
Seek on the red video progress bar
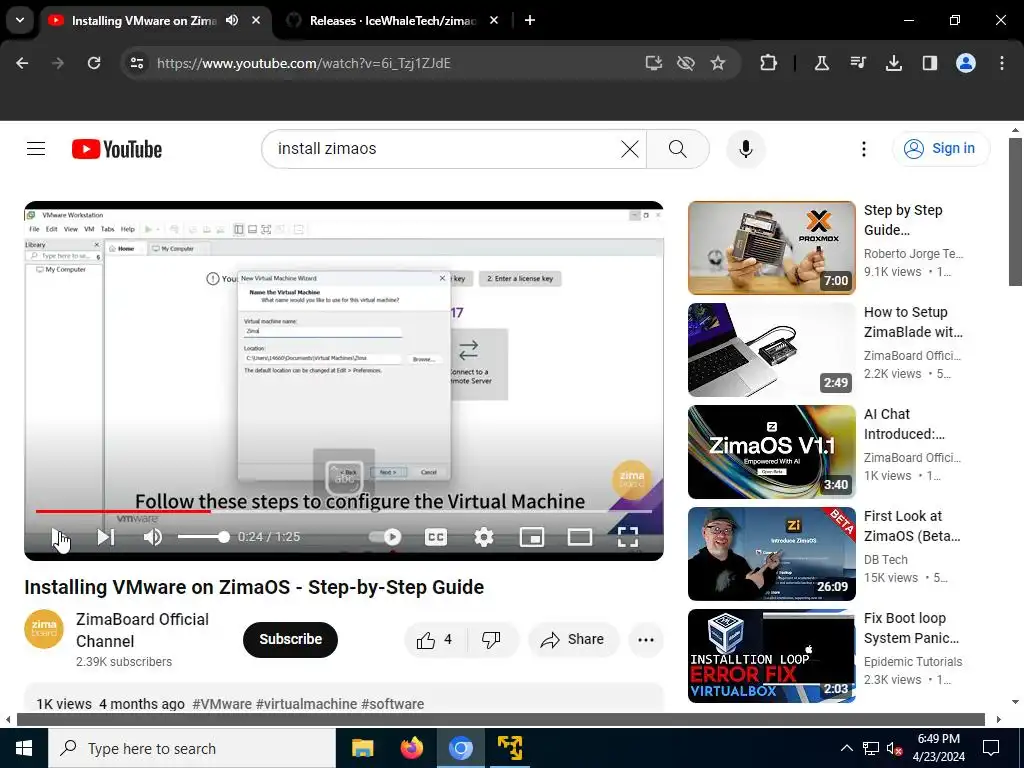coord(344,511)
